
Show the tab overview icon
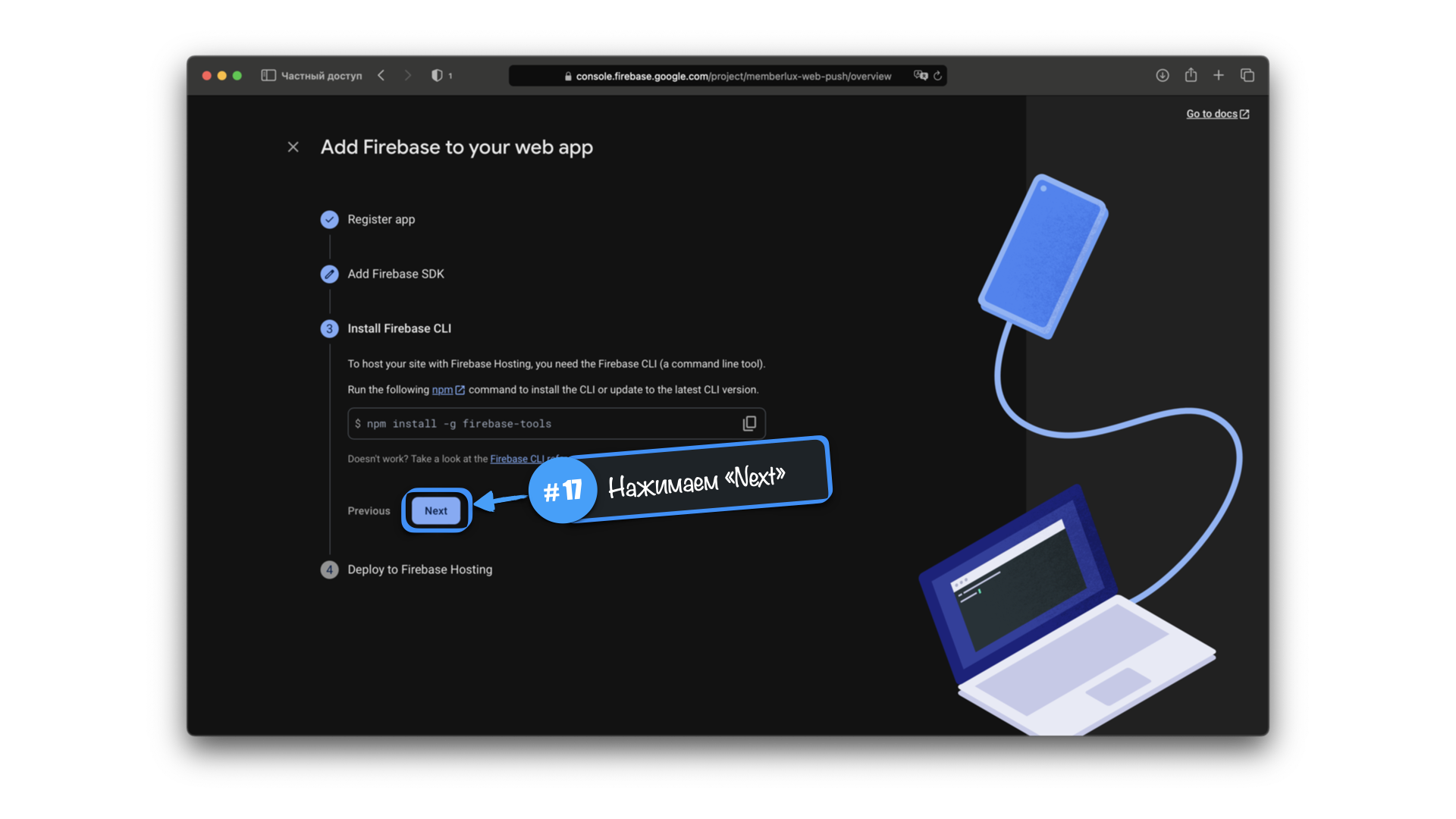coord(1247,76)
